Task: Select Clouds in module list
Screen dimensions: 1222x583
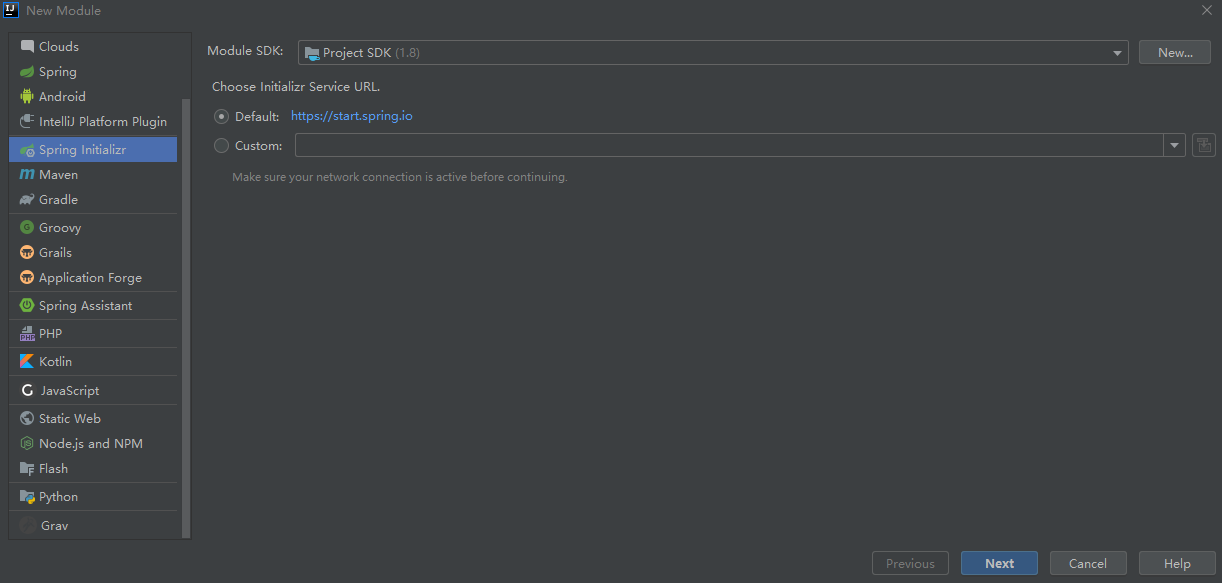Action: pyautogui.click(x=93, y=46)
